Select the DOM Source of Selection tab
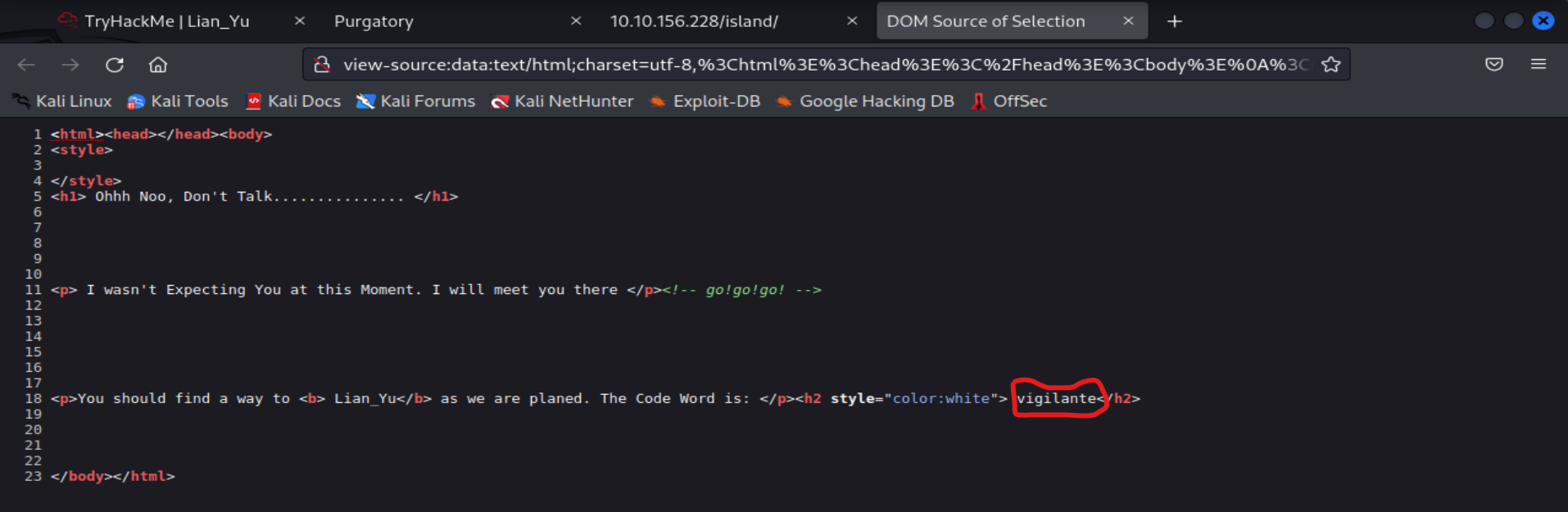 (x=986, y=21)
